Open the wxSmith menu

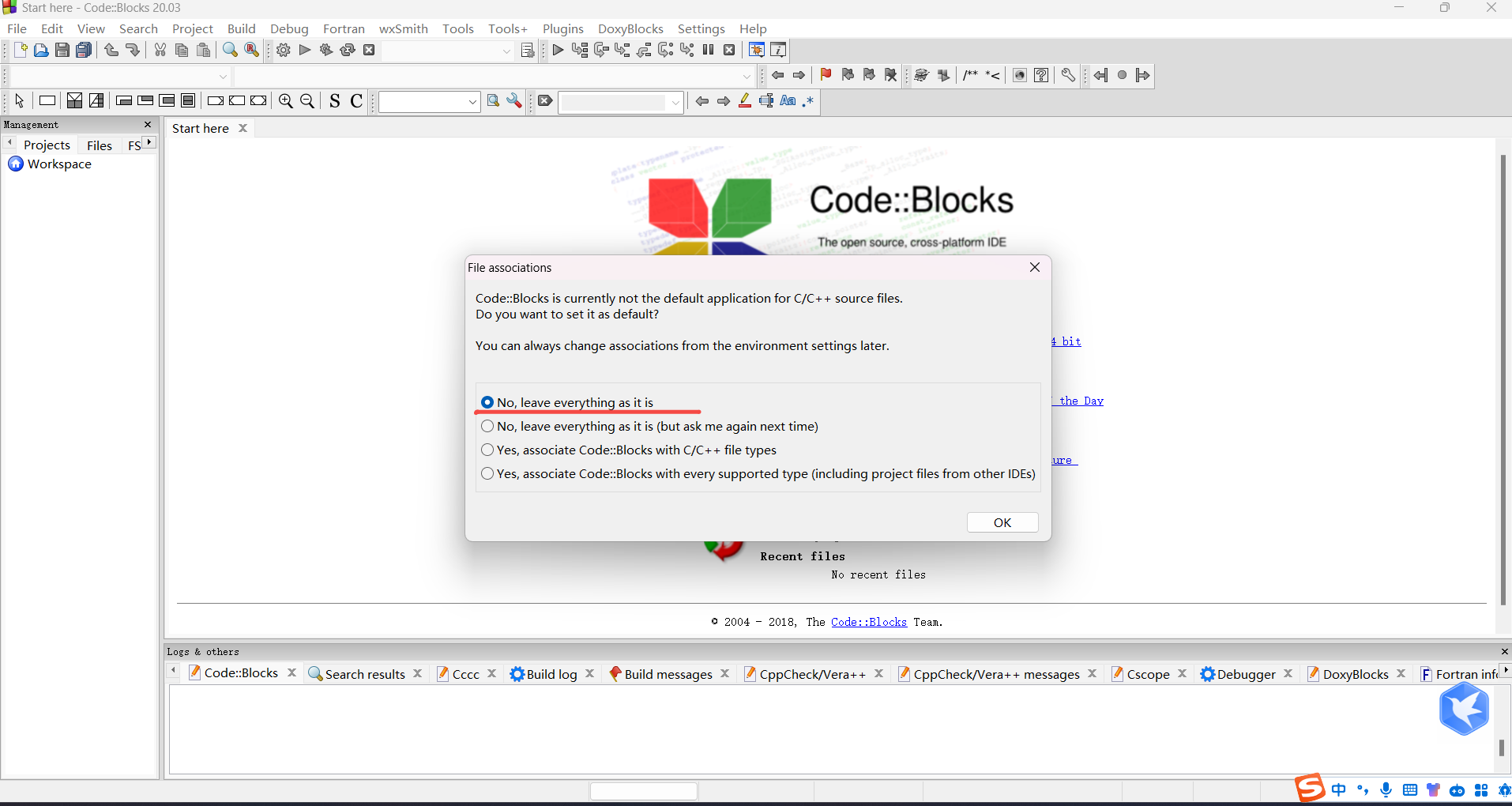(x=403, y=28)
